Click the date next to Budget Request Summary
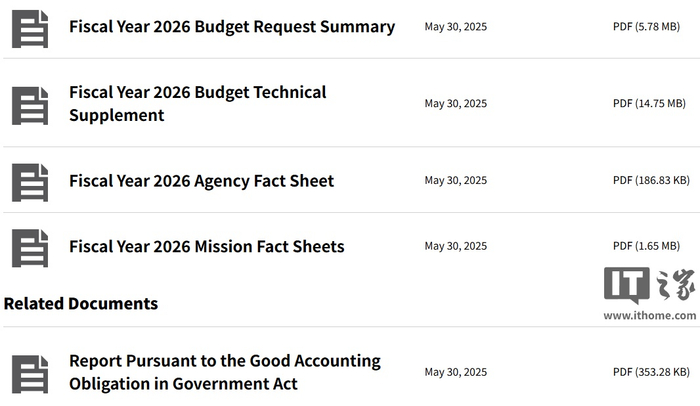Screen dimensions: 700x406 tap(455, 27)
